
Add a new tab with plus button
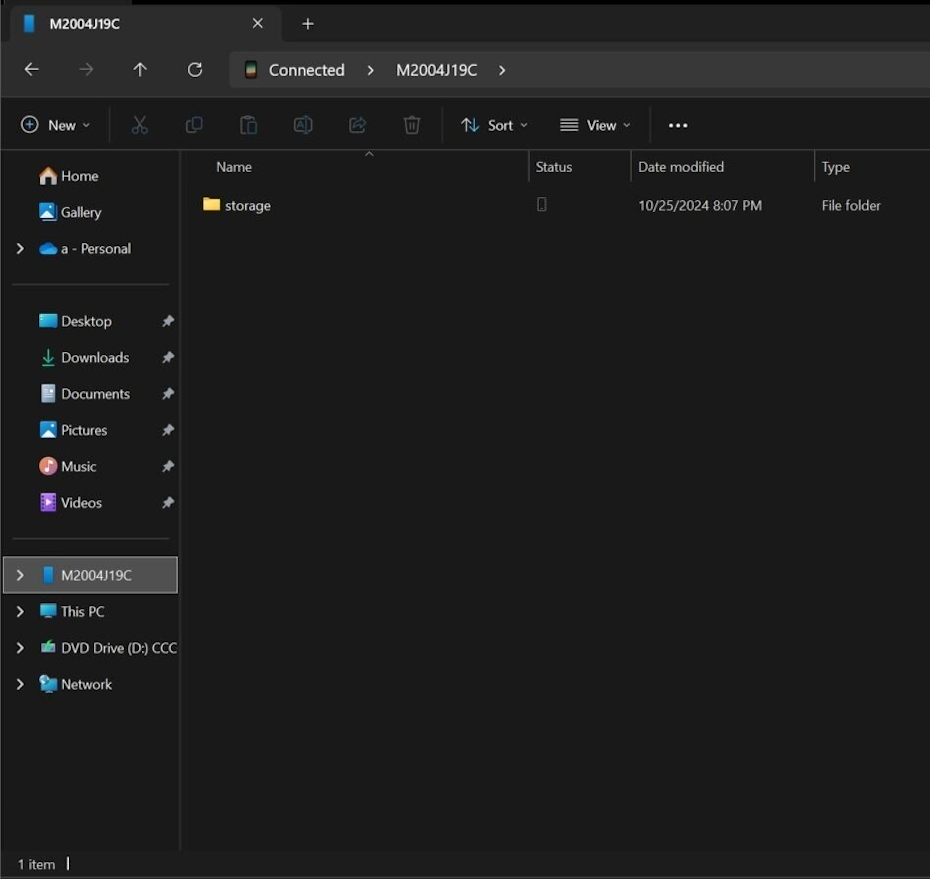tap(308, 24)
